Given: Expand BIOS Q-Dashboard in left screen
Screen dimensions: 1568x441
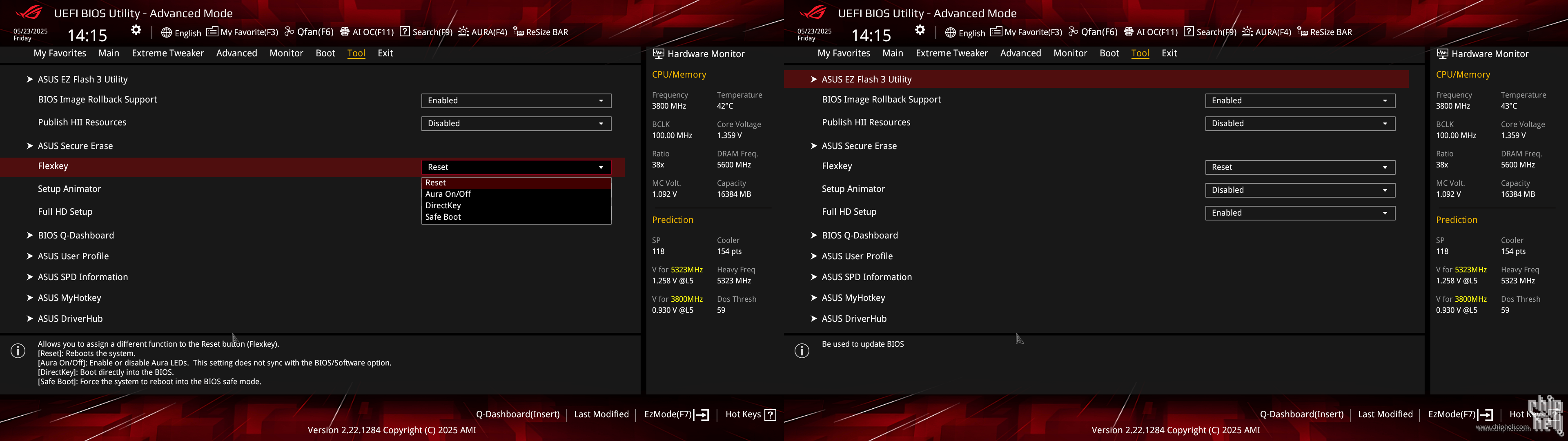Looking at the screenshot, I should [x=76, y=236].
